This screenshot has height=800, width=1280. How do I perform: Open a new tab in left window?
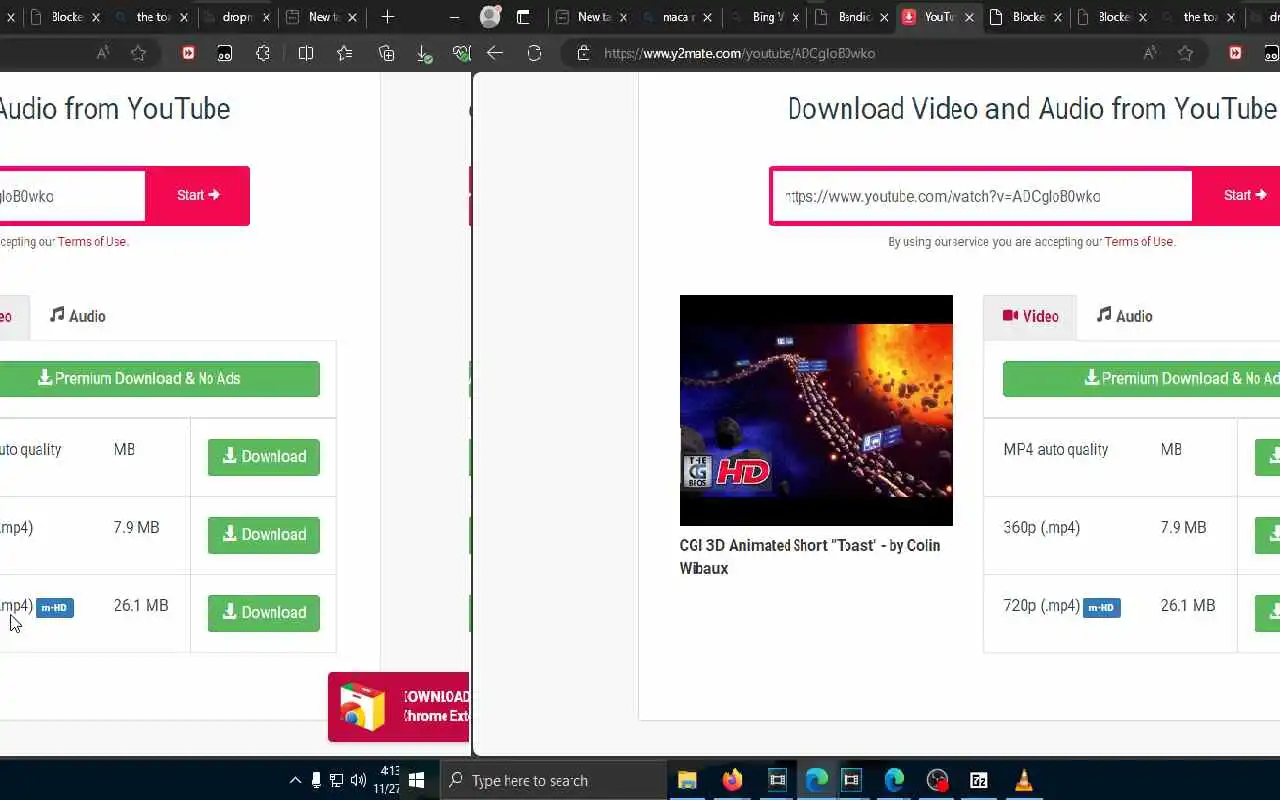coord(388,17)
